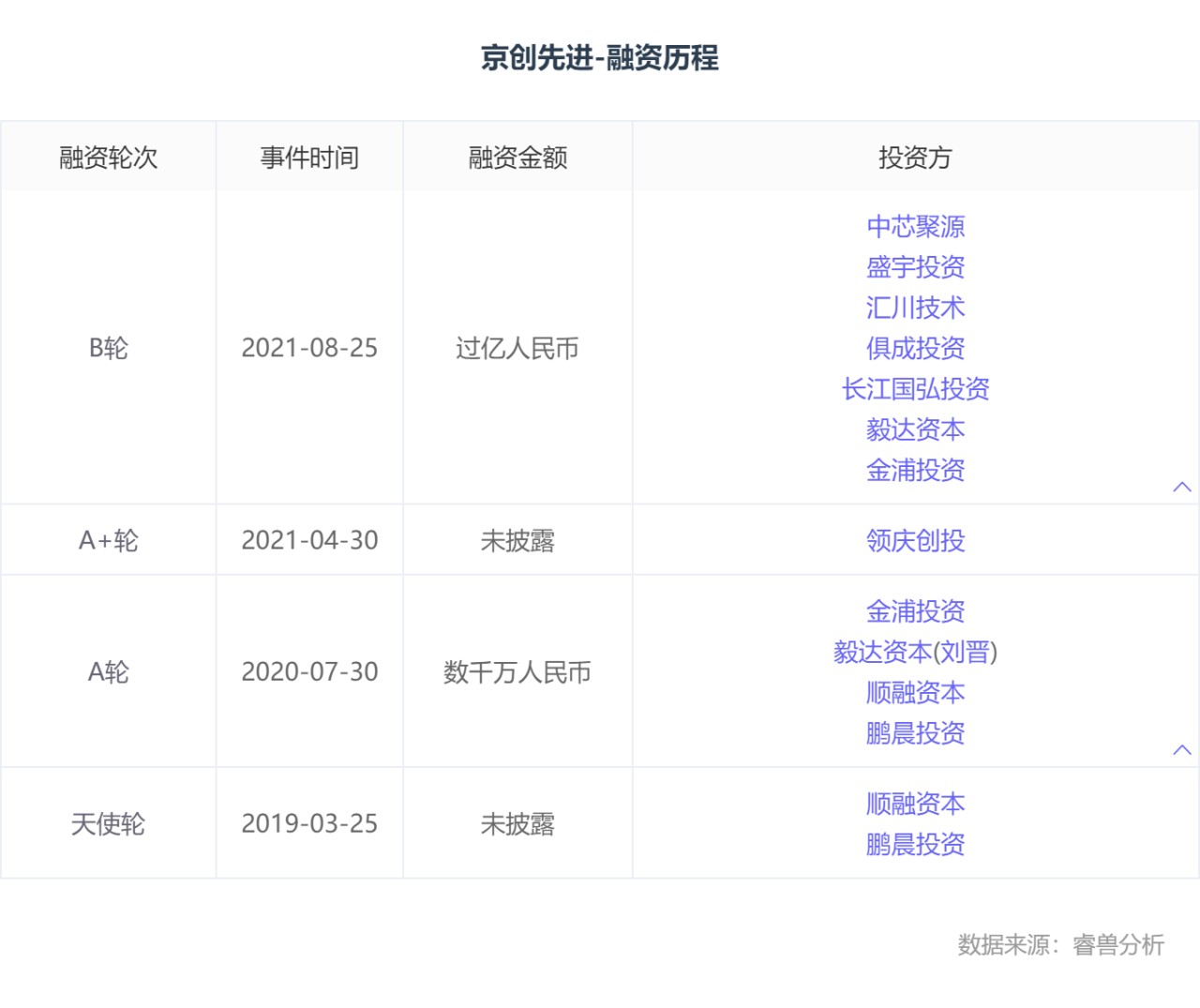Screen dimensions: 1200x1008
Task: Open 毅达资本(刘晋) investor link
Action: pos(915,652)
